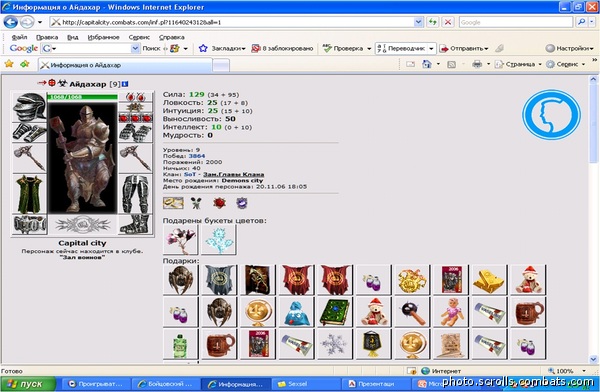Open the Правка menu
600x392 pixels.
tap(47, 37)
